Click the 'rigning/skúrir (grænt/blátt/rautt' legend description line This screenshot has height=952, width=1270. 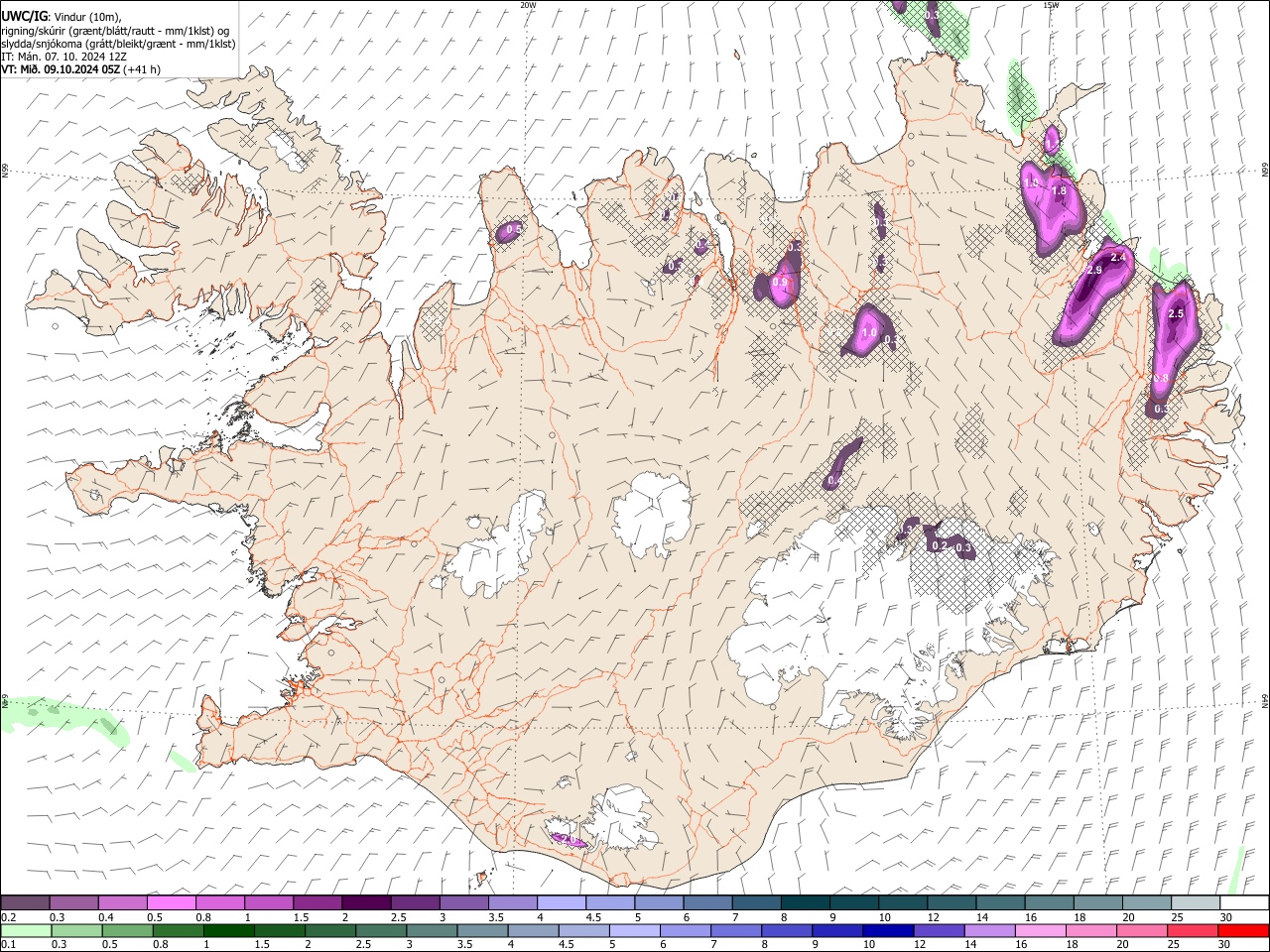pos(115,31)
